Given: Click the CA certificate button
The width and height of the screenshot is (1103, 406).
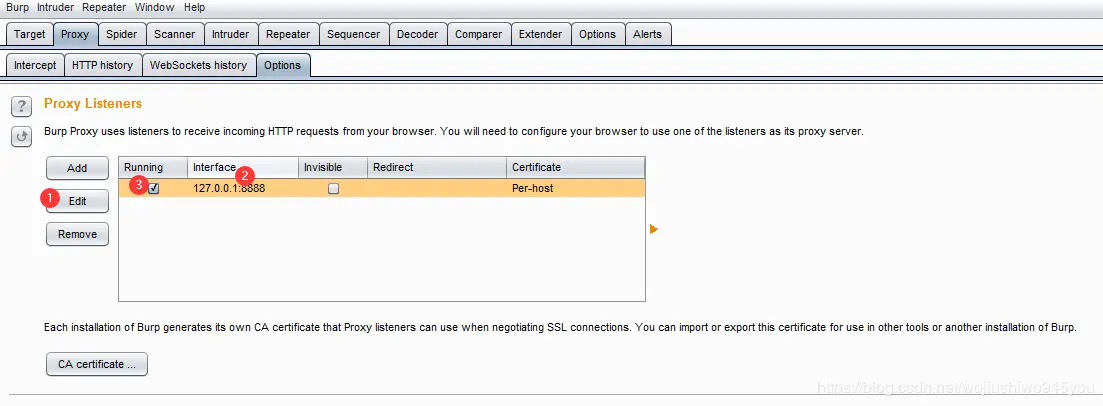Looking at the screenshot, I should coord(97,364).
